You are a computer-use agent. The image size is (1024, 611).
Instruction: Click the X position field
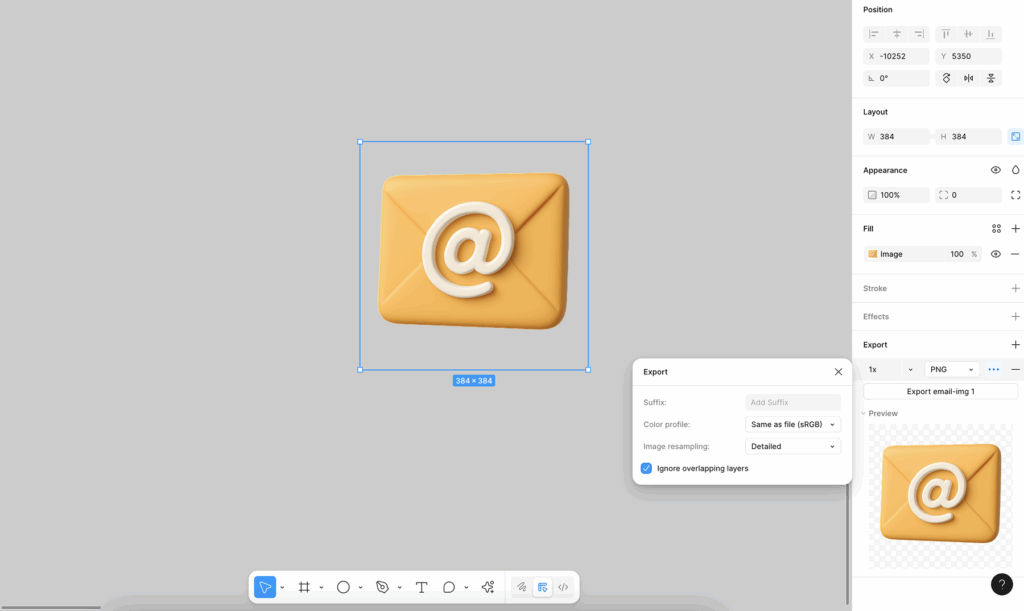click(897, 56)
